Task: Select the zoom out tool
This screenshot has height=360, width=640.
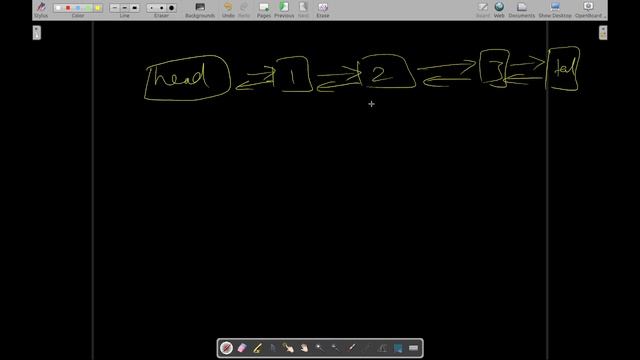Action: click(335, 348)
